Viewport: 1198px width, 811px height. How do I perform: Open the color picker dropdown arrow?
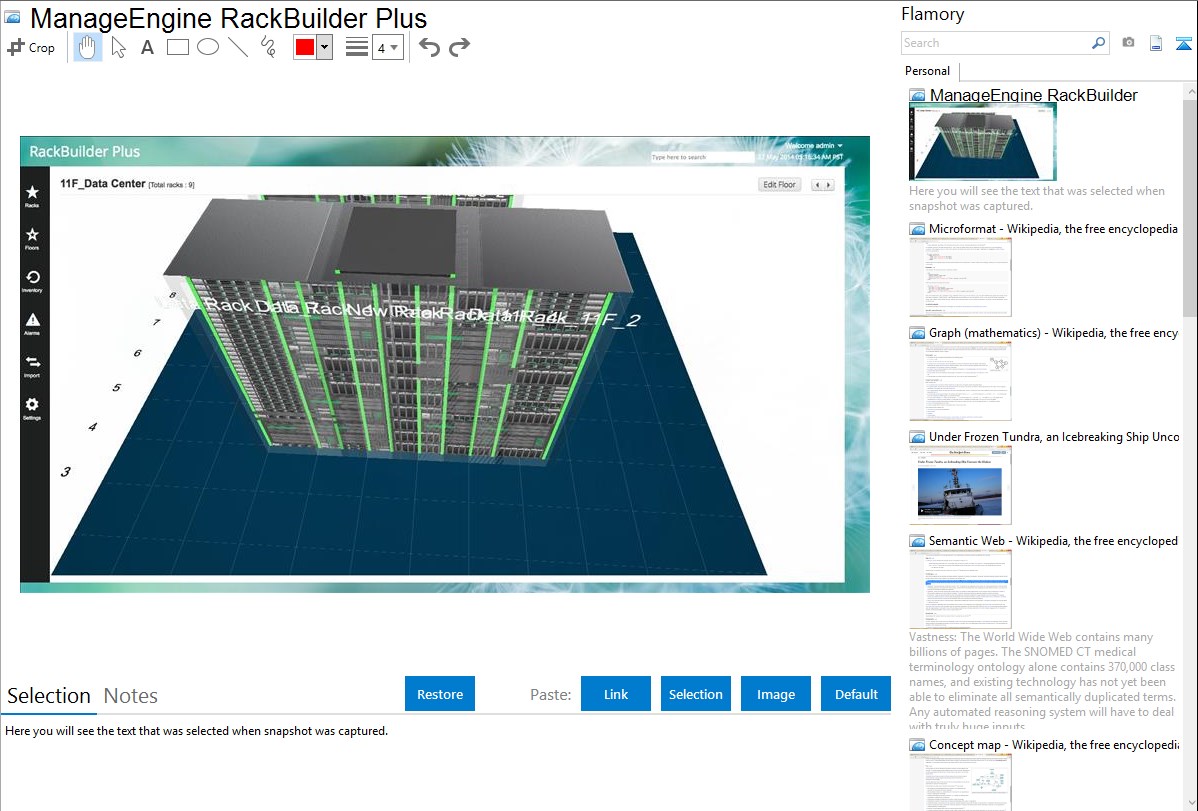325,47
